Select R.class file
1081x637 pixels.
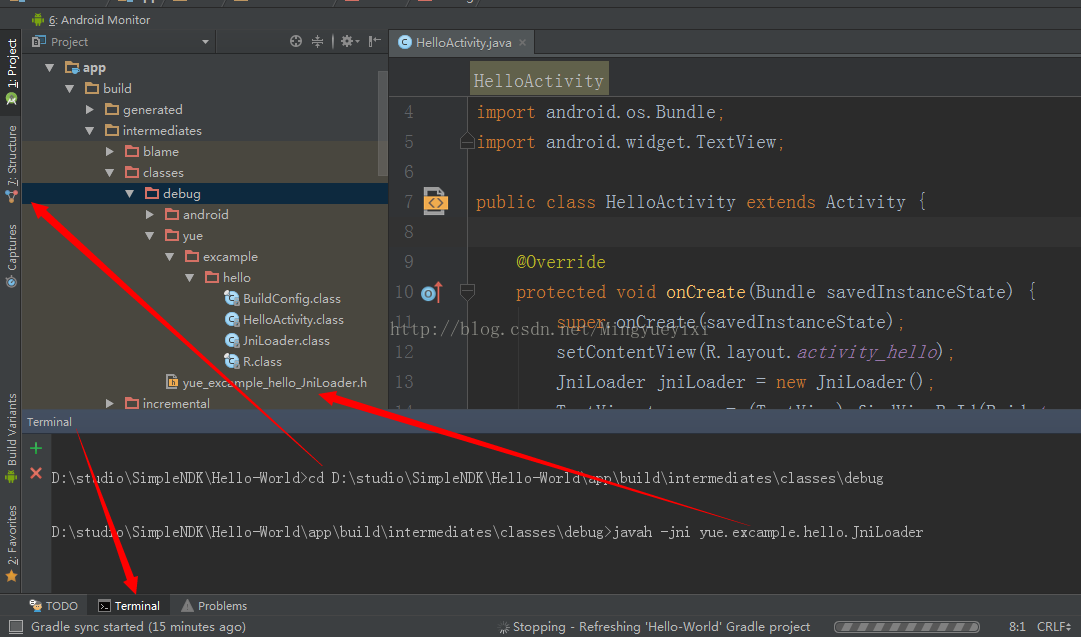[253, 361]
